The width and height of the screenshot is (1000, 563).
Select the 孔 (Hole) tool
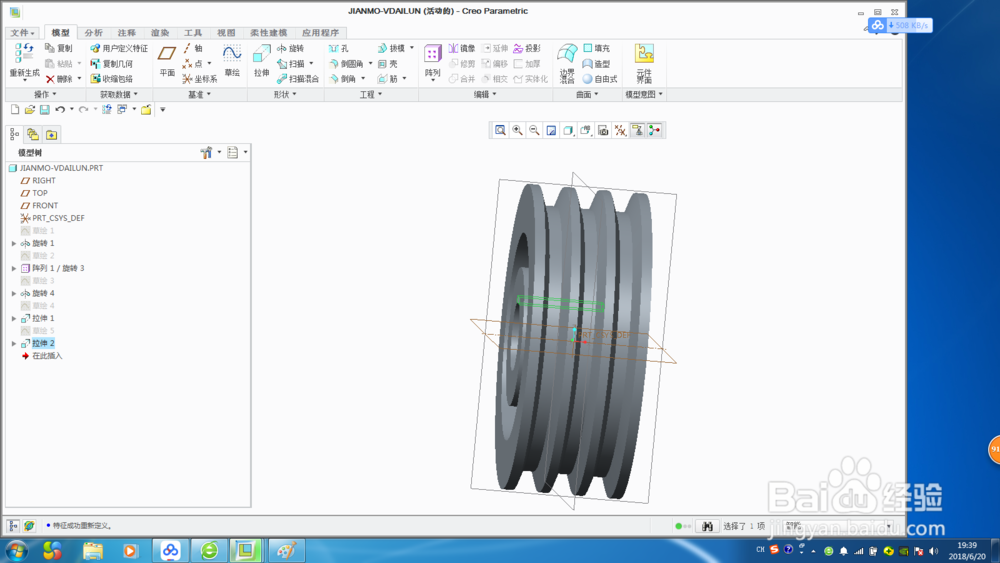click(339, 48)
